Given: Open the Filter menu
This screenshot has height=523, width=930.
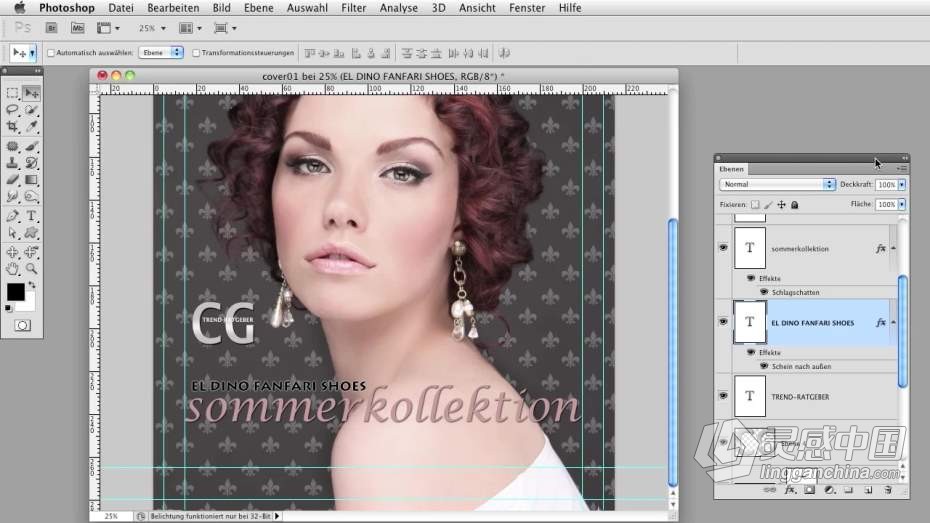Looking at the screenshot, I should [x=353, y=8].
